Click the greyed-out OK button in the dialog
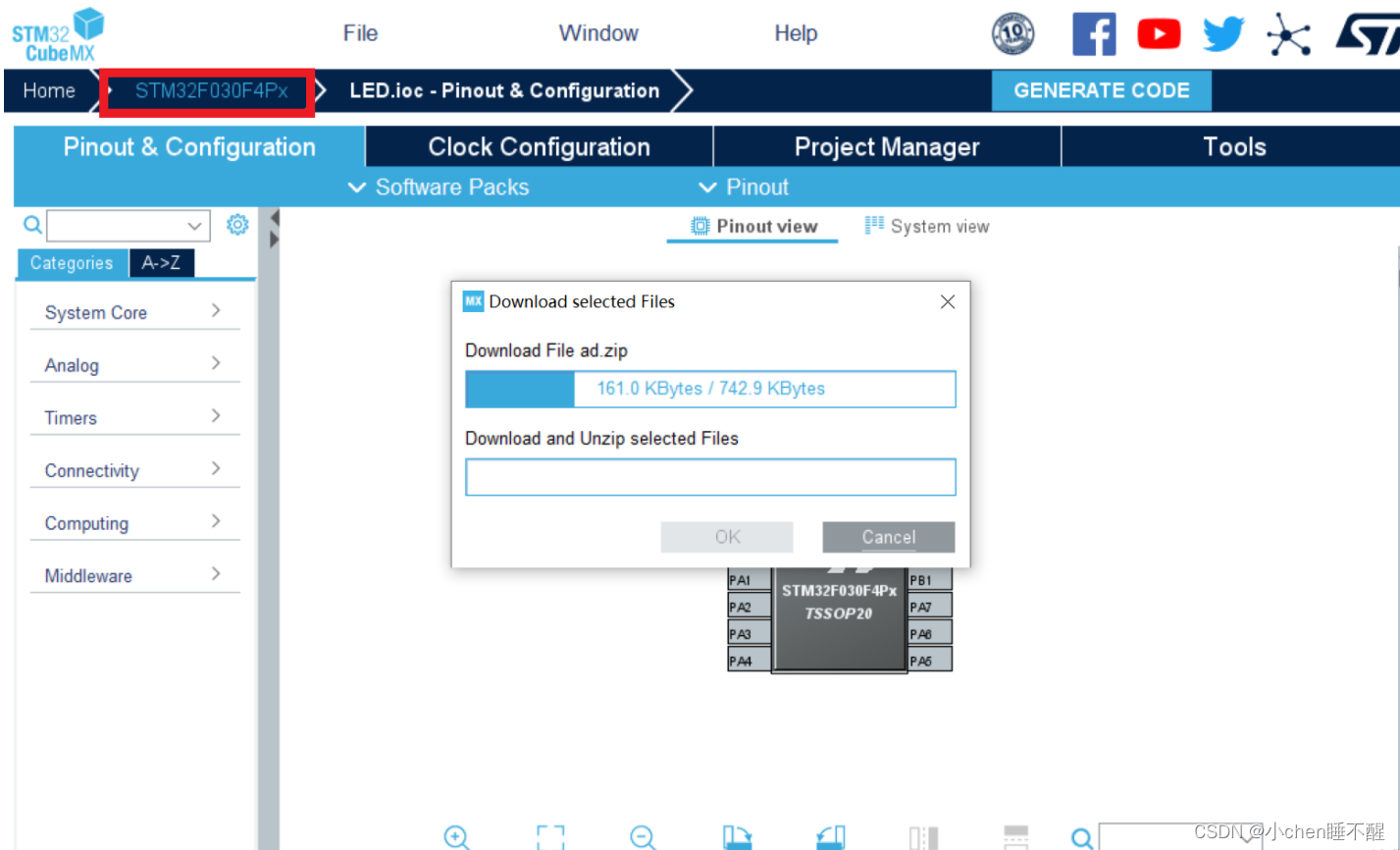 point(727,537)
